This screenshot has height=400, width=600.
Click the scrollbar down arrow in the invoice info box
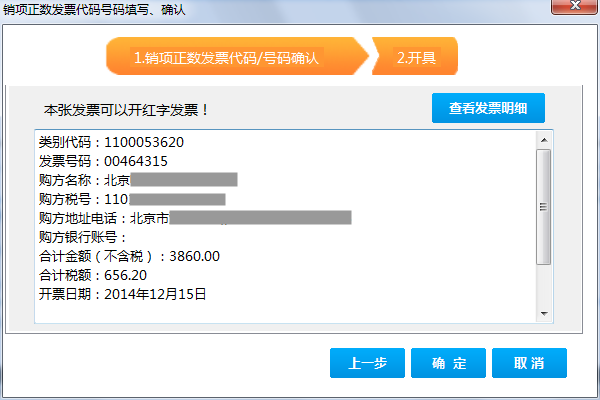click(x=544, y=313)
